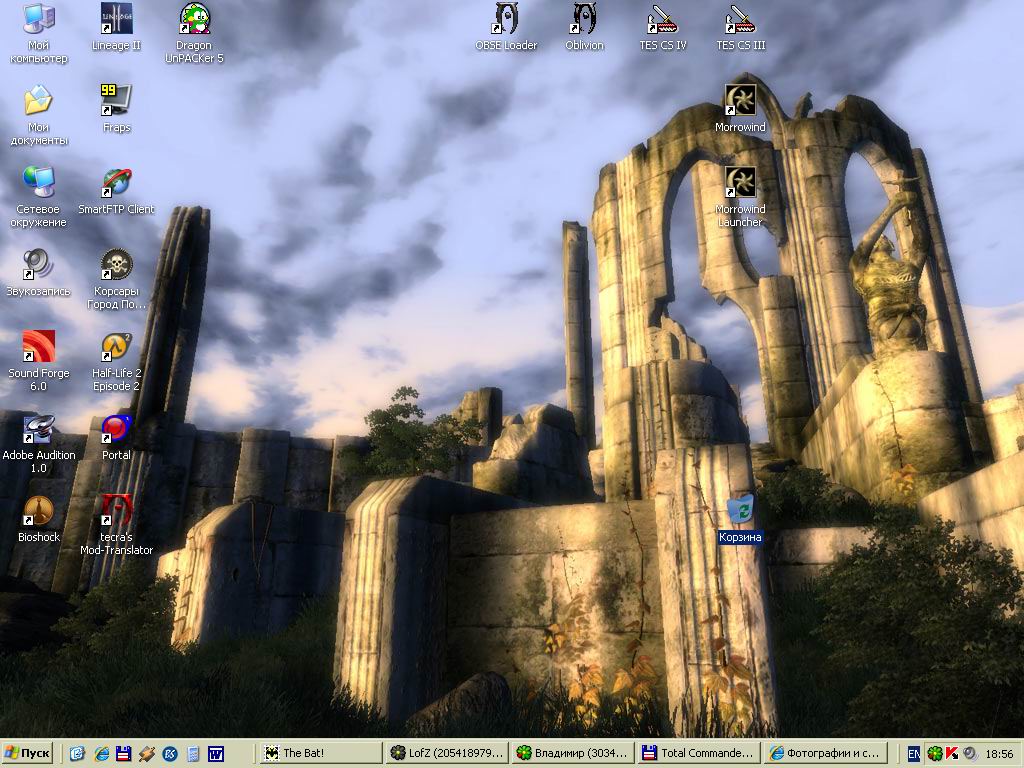
Task: Launch Total Commander floppy icon in quick launch
Action: pos(123,754)
